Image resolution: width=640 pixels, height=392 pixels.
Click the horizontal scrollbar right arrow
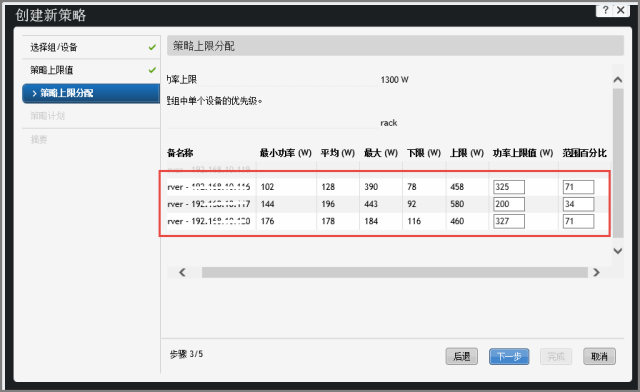pyautogui.click(x=596, y=272)
